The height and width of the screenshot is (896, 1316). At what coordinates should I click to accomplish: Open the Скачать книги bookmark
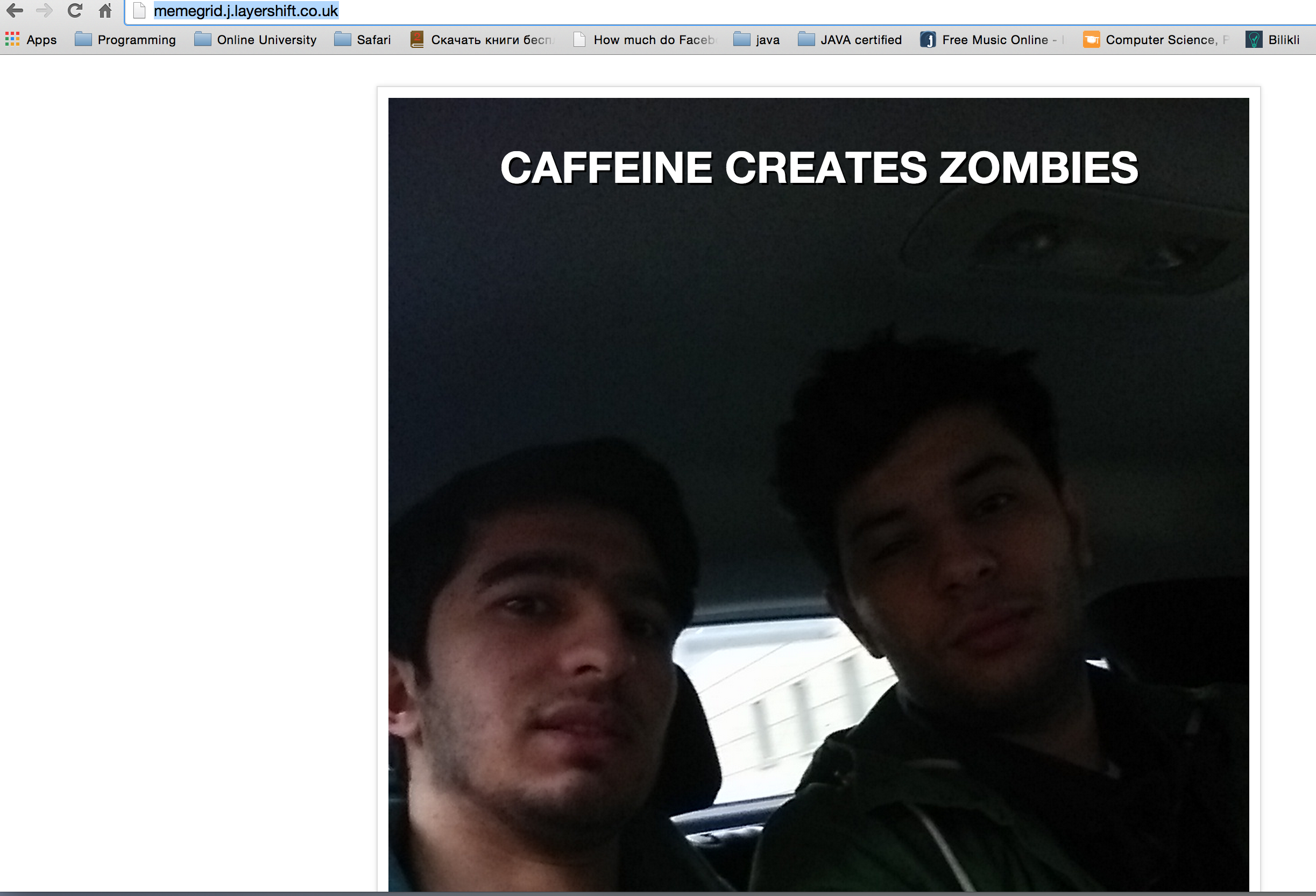click(483, 40)
